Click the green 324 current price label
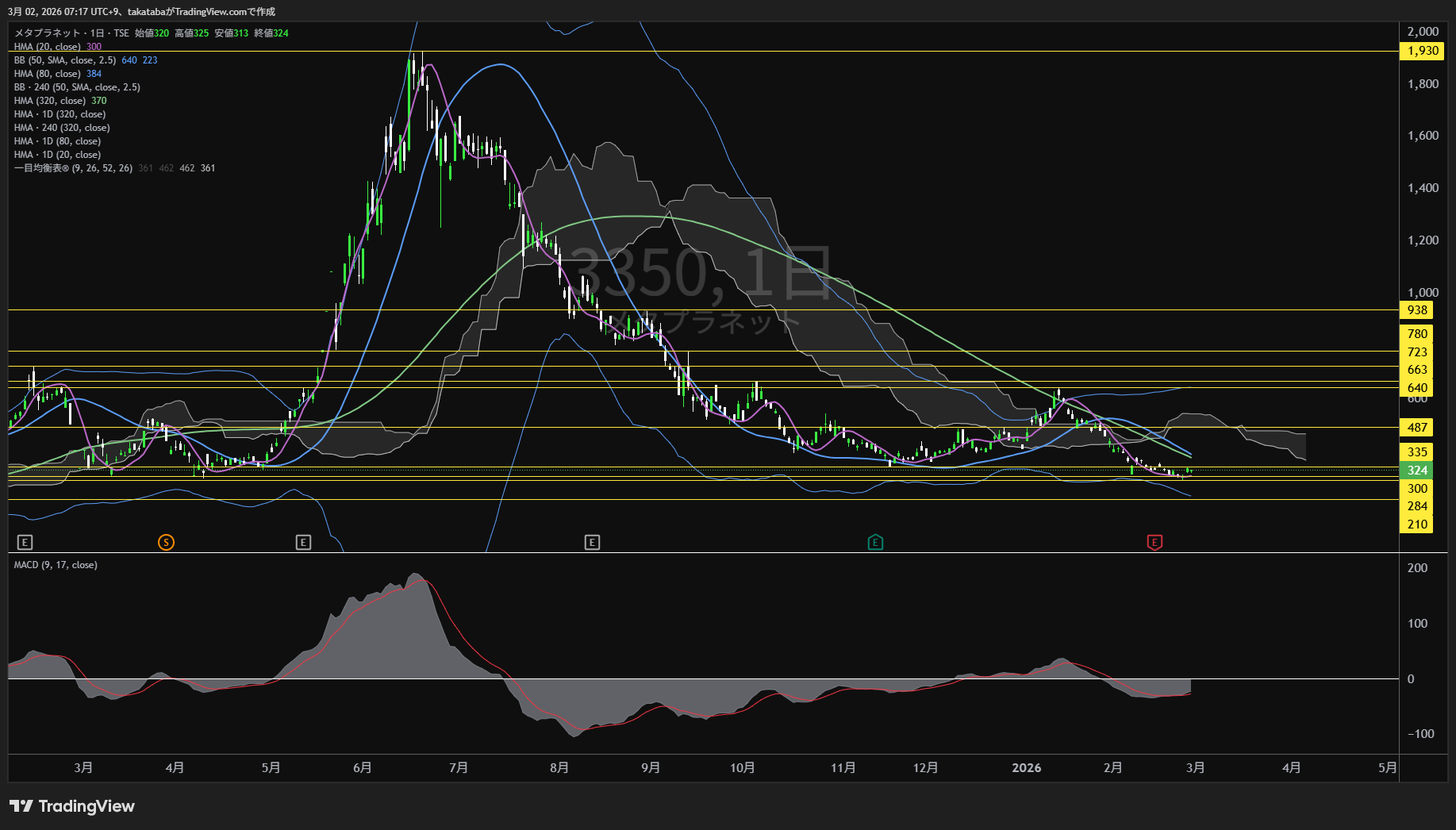The width and height of the screenshot is (1456, 830). click(x=1417, y=471)
